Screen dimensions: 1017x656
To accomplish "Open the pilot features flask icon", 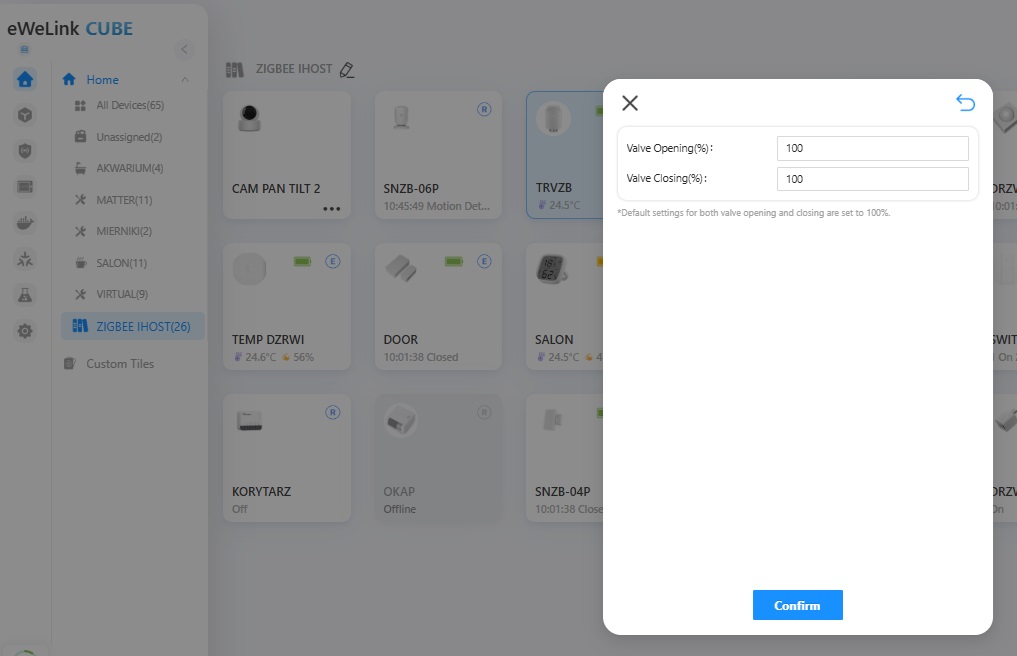I will click(25, 295).
